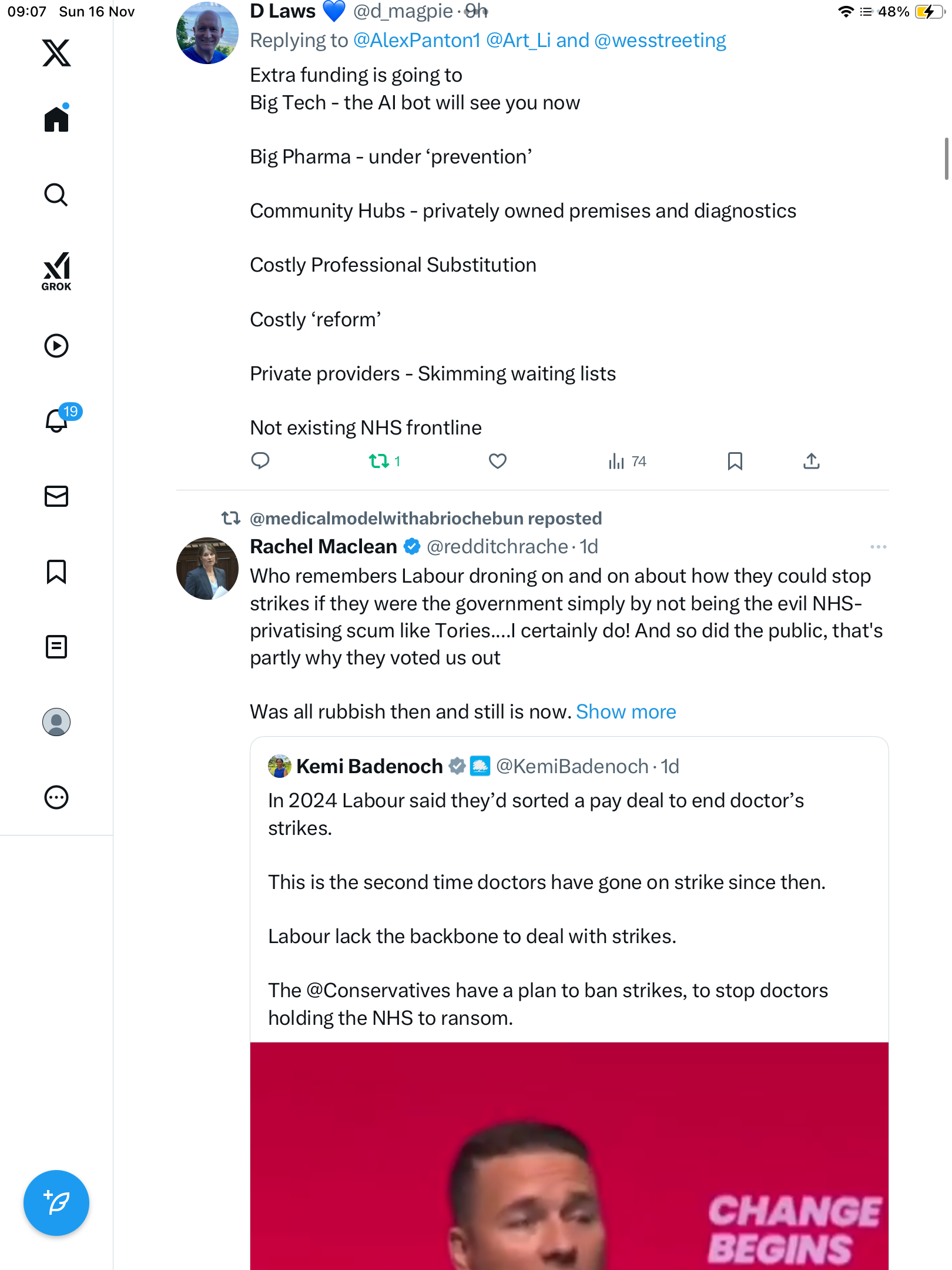Image resolution: width=952 pixels, height=1270 pixels.
Task: Undo the repost on D Laws' reply
Action: click(x=380, y=461)
